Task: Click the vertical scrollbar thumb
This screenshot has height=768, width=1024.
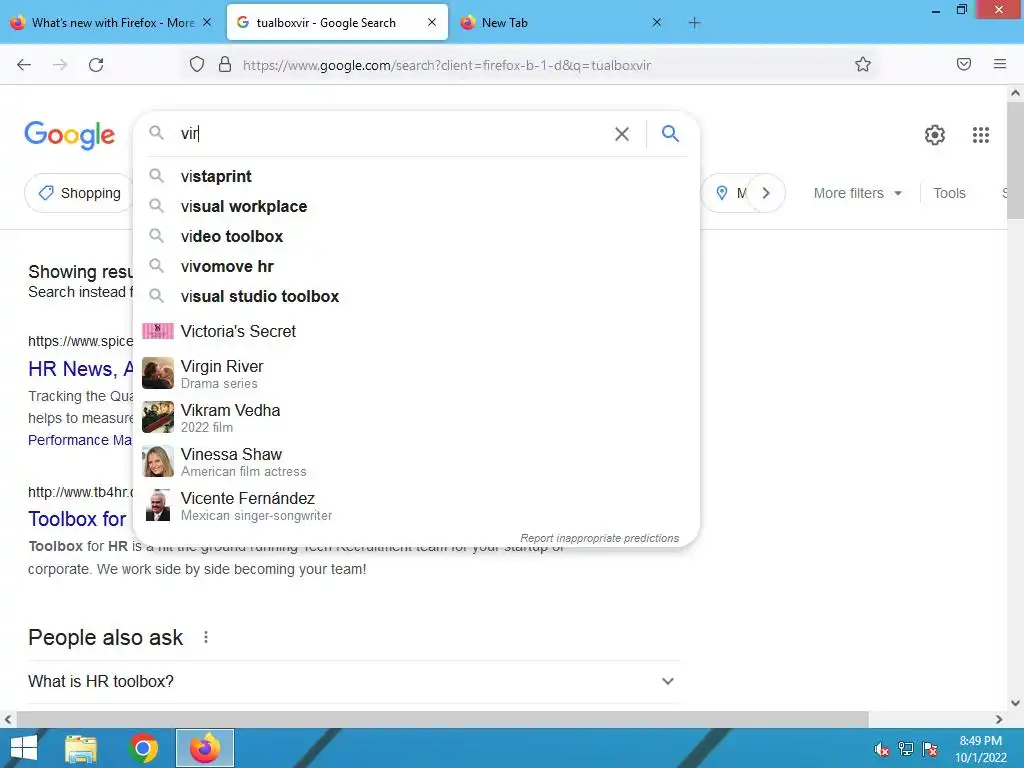Action: pos(1016,161)
